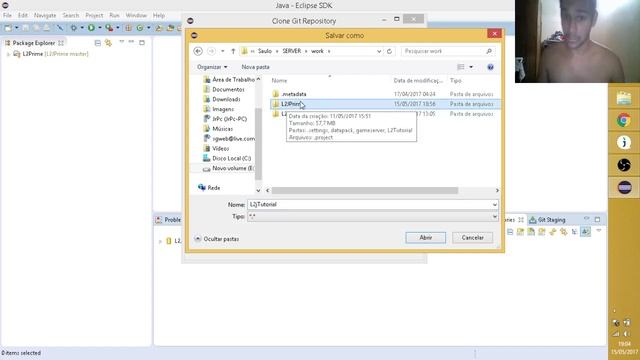Click the file list horizontal scrollbar

(365, 191)
